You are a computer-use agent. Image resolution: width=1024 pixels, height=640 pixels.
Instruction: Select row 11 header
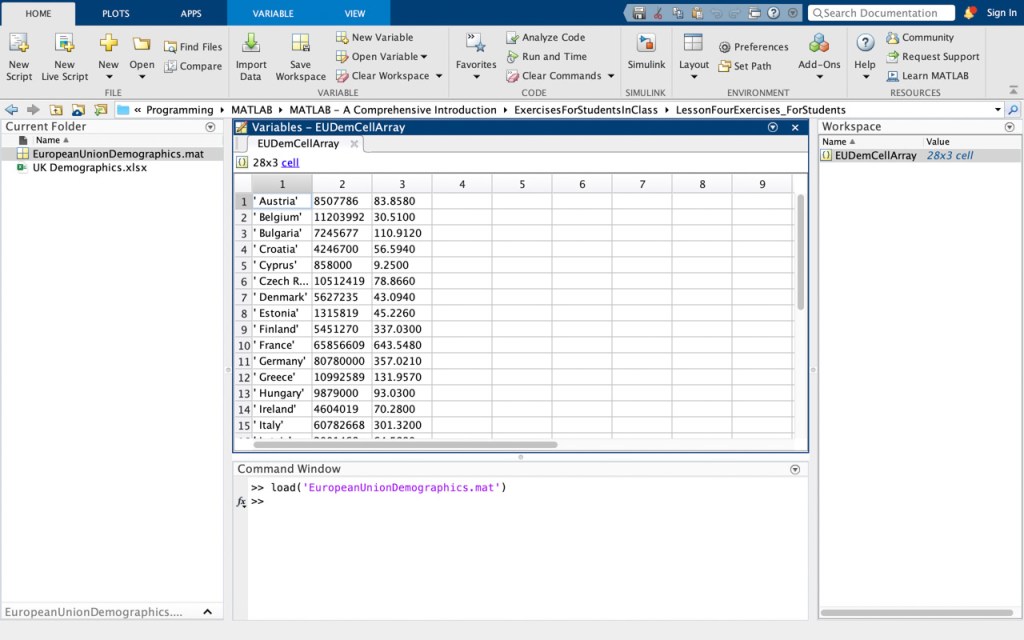244,361
